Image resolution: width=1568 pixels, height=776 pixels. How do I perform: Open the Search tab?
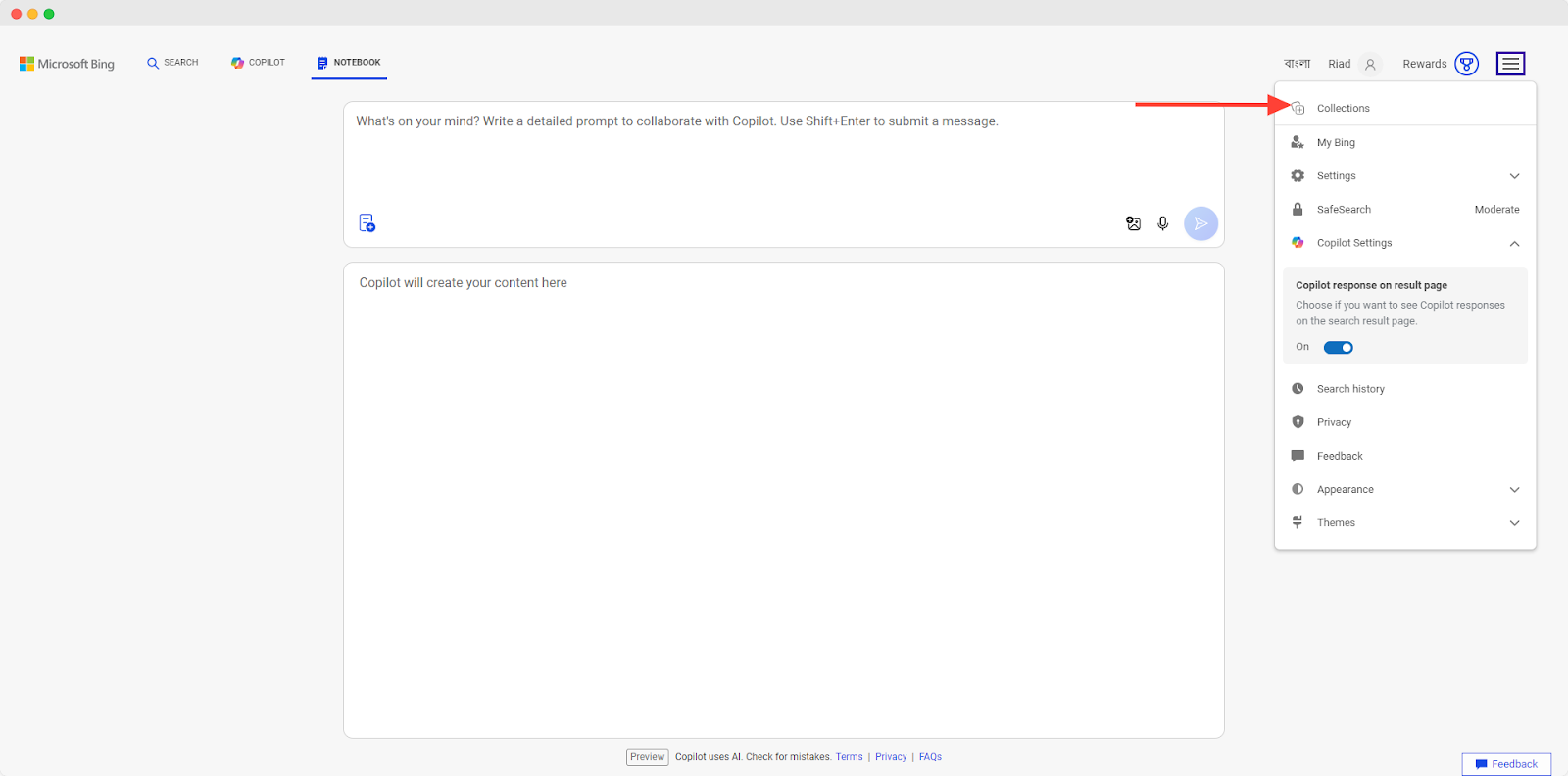point(172,63)
